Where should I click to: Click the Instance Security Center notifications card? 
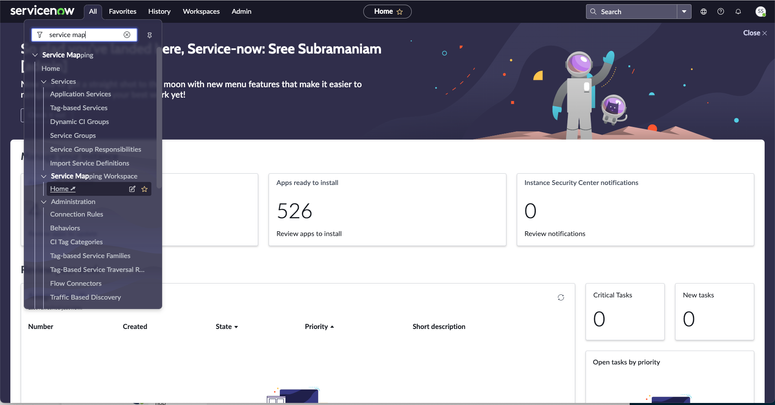tap(635, 210)
